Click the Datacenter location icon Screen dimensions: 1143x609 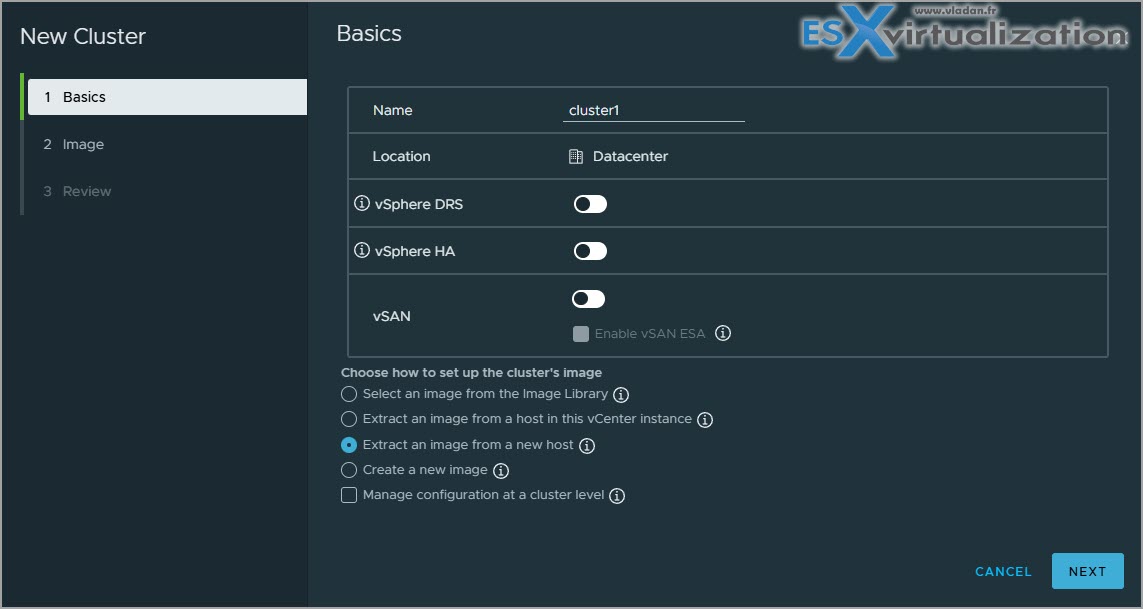(x=576, y=156)
